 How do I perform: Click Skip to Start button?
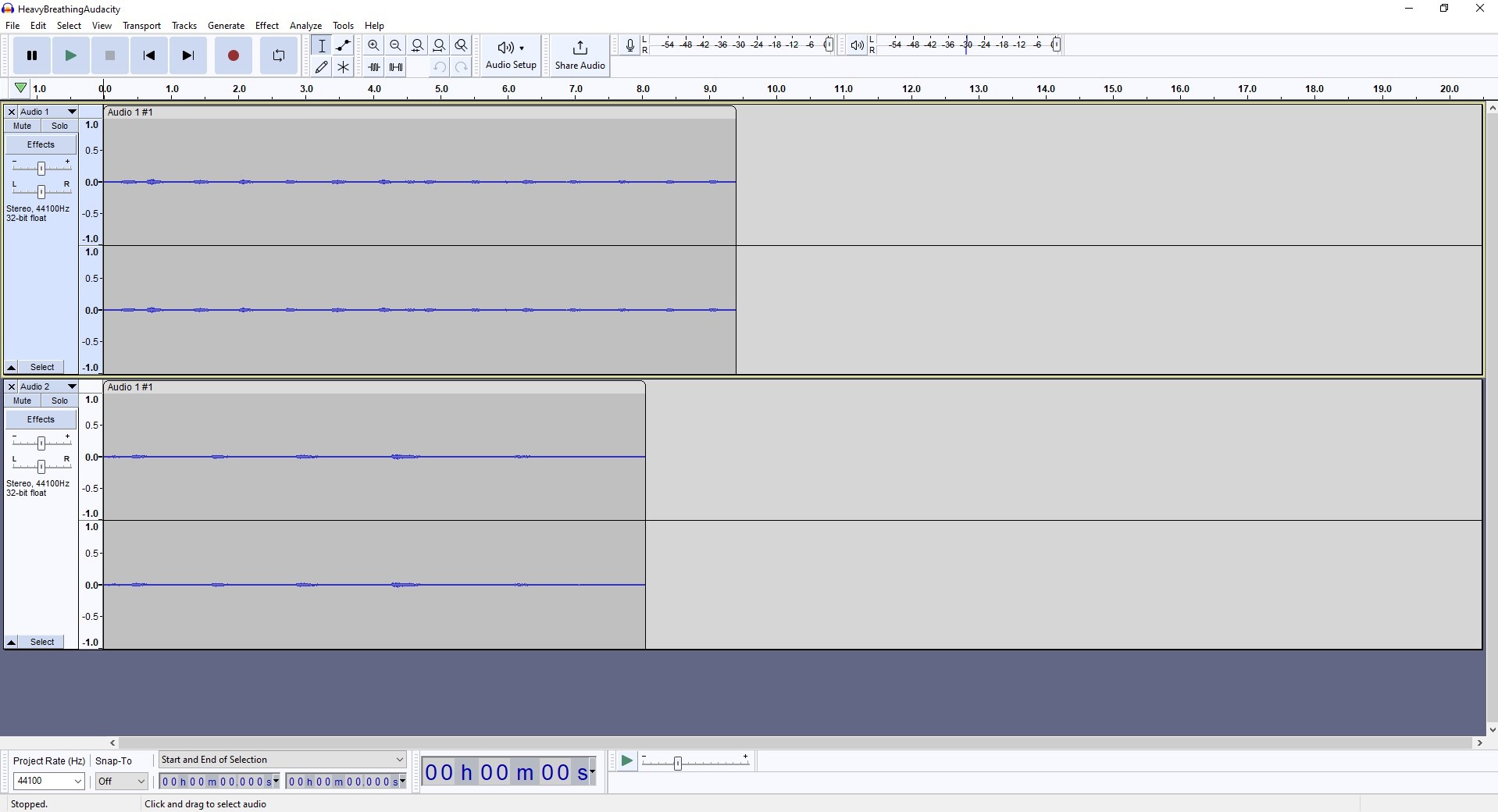tap(149, 55)
